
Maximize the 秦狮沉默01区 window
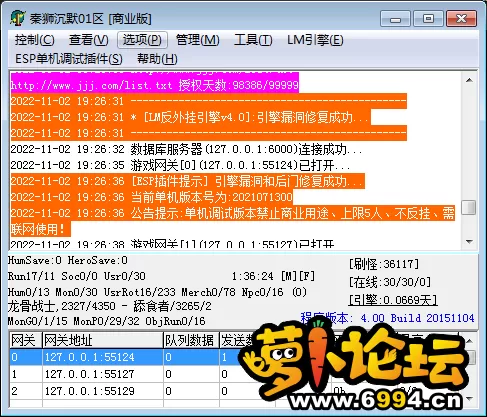click(x=428, y=19)
